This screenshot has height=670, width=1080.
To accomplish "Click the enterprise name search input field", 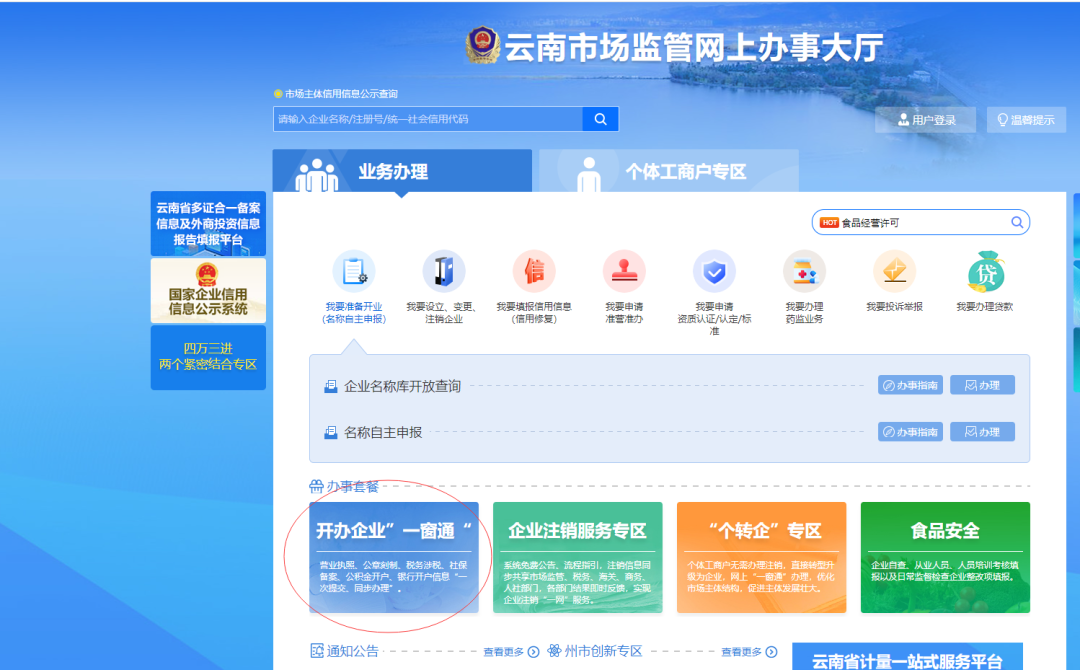I will click(x=428, y=119).
